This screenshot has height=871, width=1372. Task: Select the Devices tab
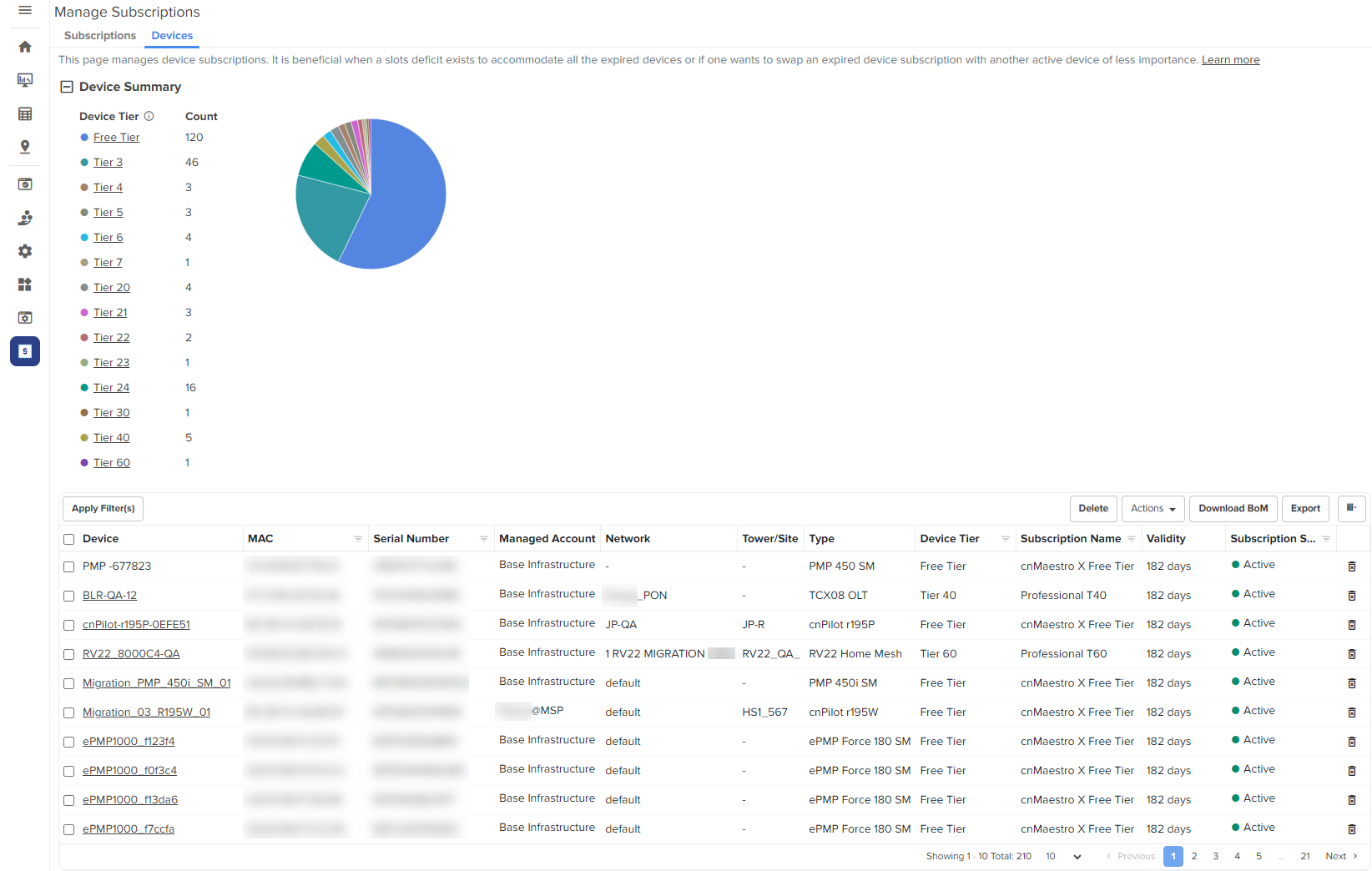click(x=172, y=36)
